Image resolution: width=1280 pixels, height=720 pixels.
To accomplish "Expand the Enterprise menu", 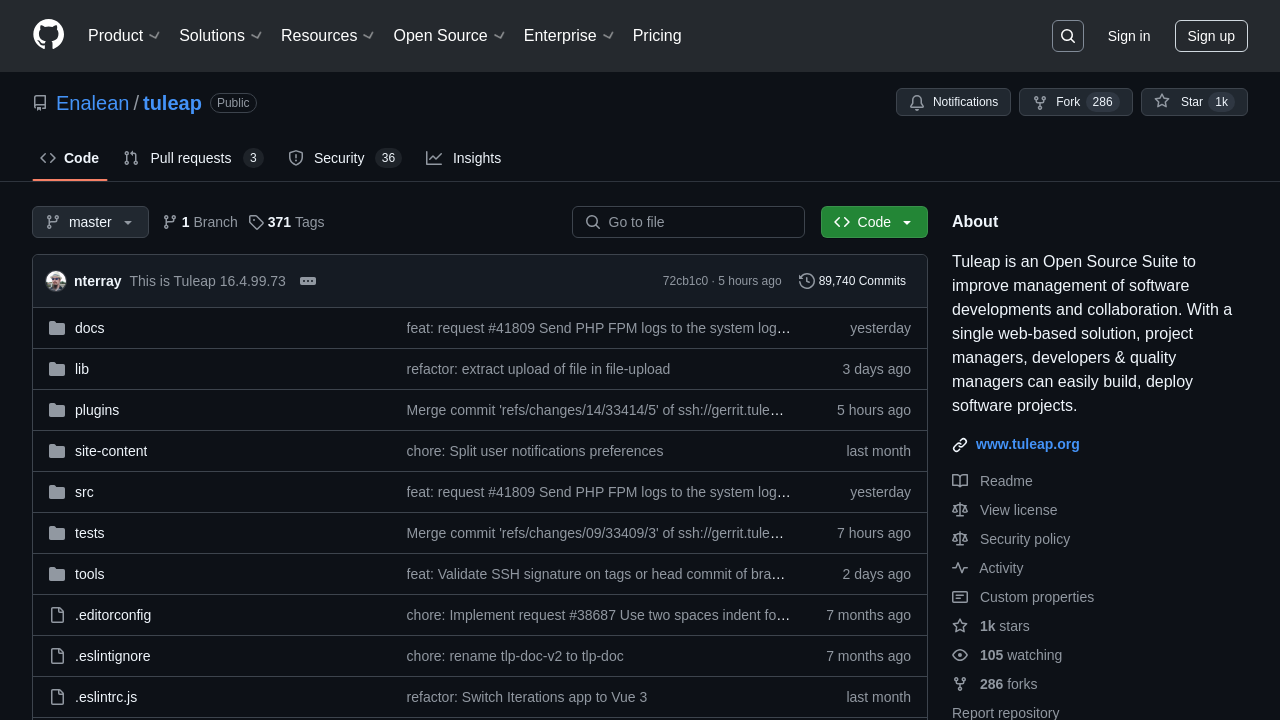I will coord(569,36).
